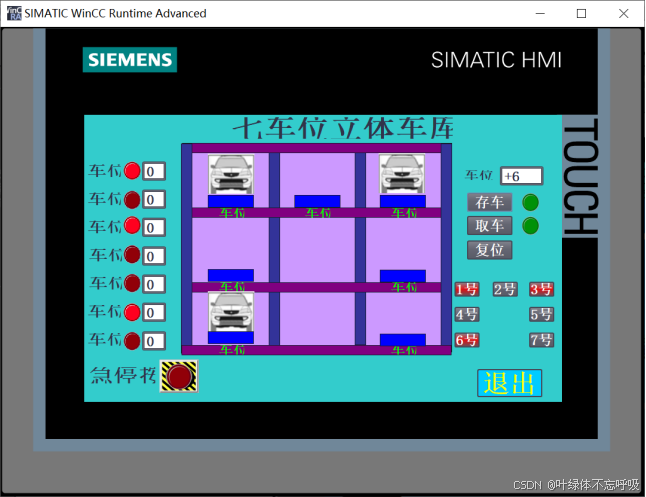The height and width of the screenshot is (497, 646).
Task: Click the 退出 exit button
Action: pos(509,383)
